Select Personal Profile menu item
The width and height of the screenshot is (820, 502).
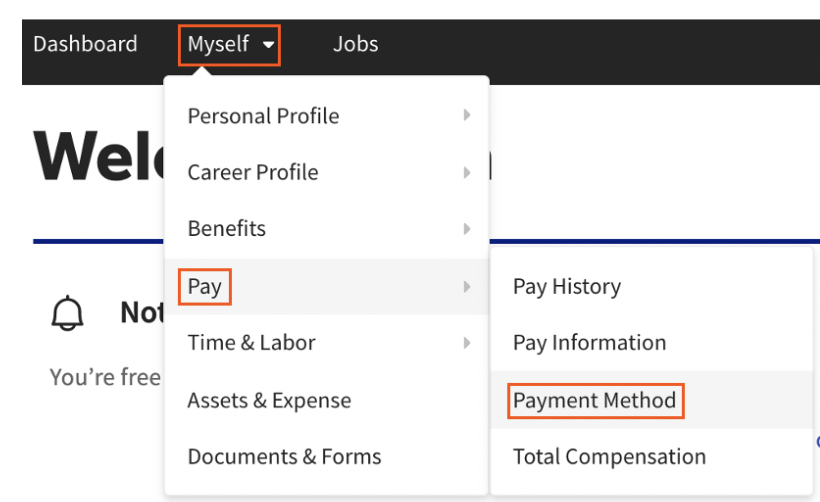click(x=263, y=116)
